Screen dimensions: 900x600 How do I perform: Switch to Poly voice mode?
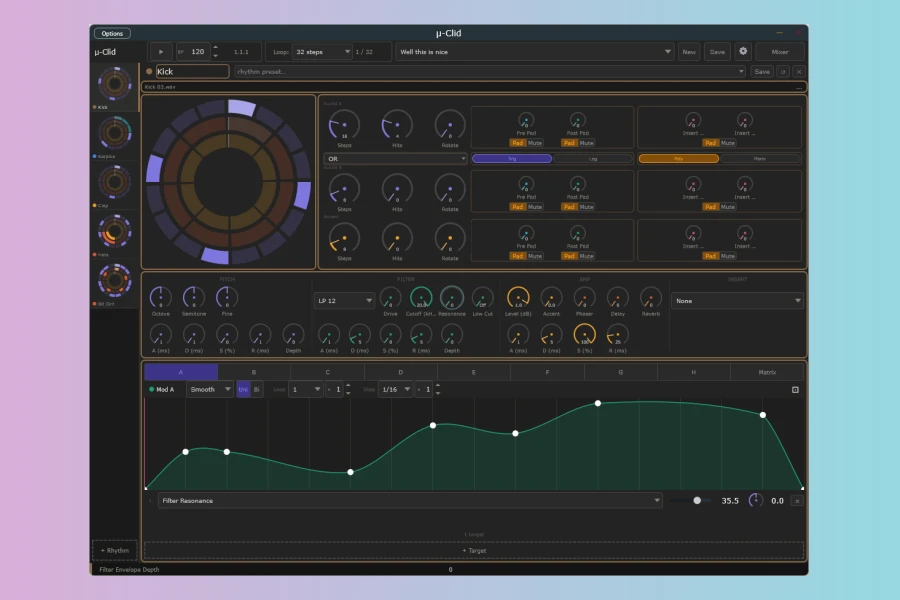tap(678, 158)
